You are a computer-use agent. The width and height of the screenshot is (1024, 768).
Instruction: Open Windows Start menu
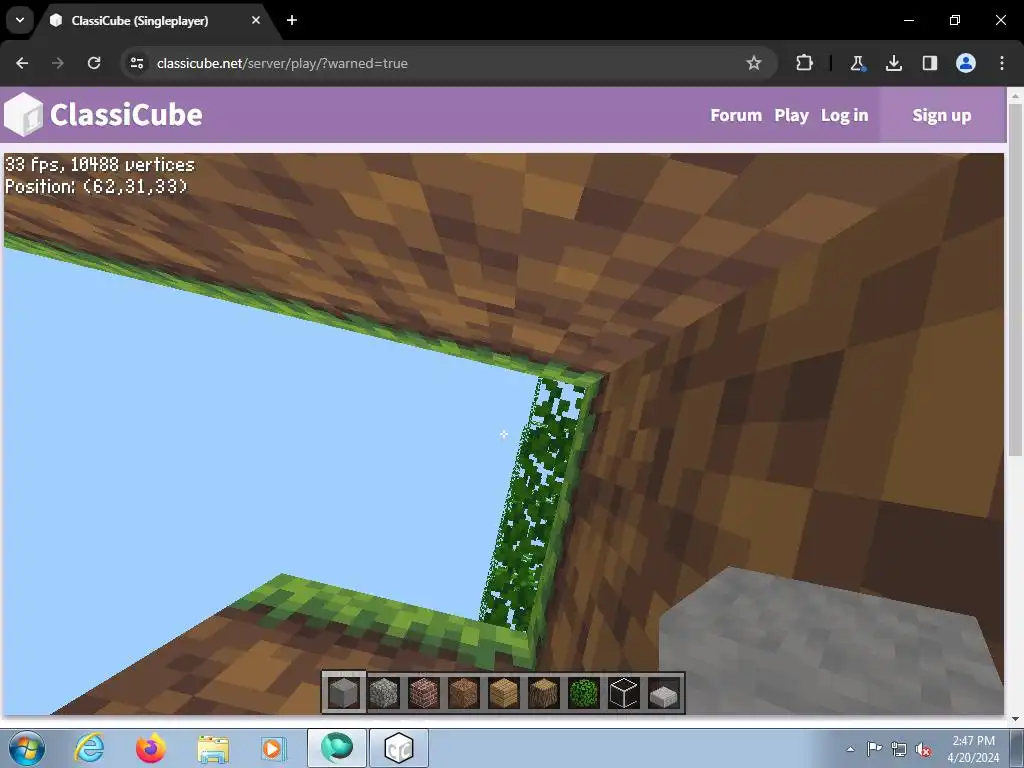click(x=27, y=748)
